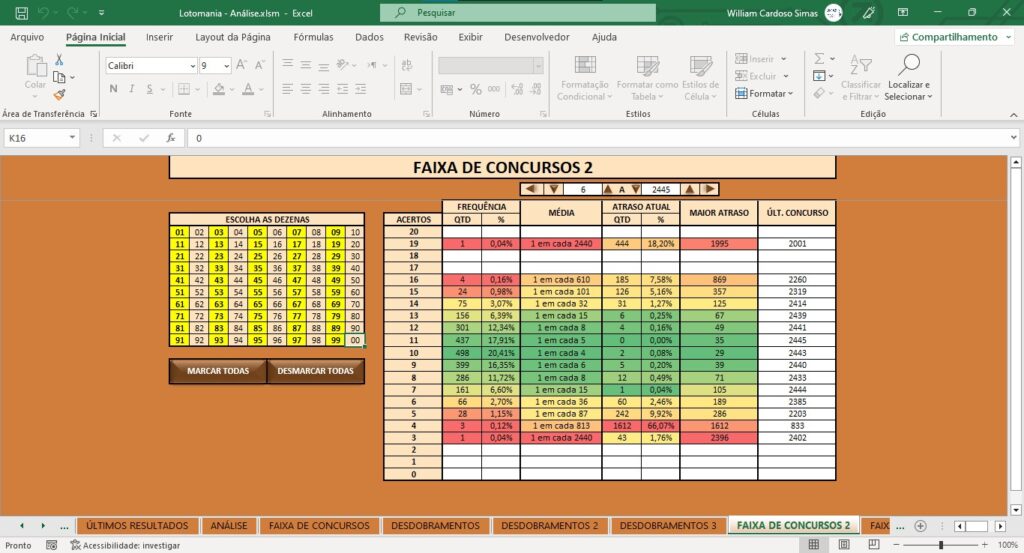Open the Arquivo menu
The height and width of the screenshot is (553, 1024).
(x=27, y=37)
